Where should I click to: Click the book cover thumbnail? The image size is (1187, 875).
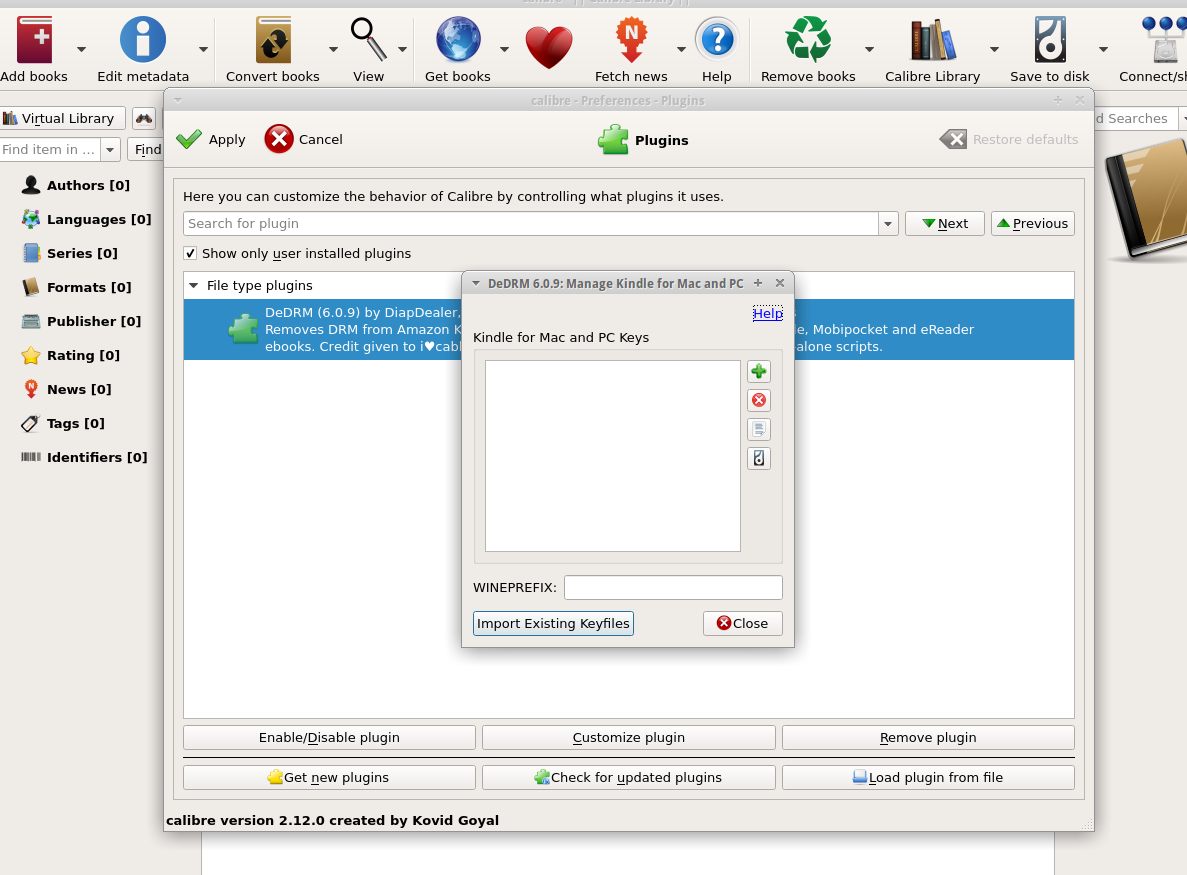tap(1146, 198)
